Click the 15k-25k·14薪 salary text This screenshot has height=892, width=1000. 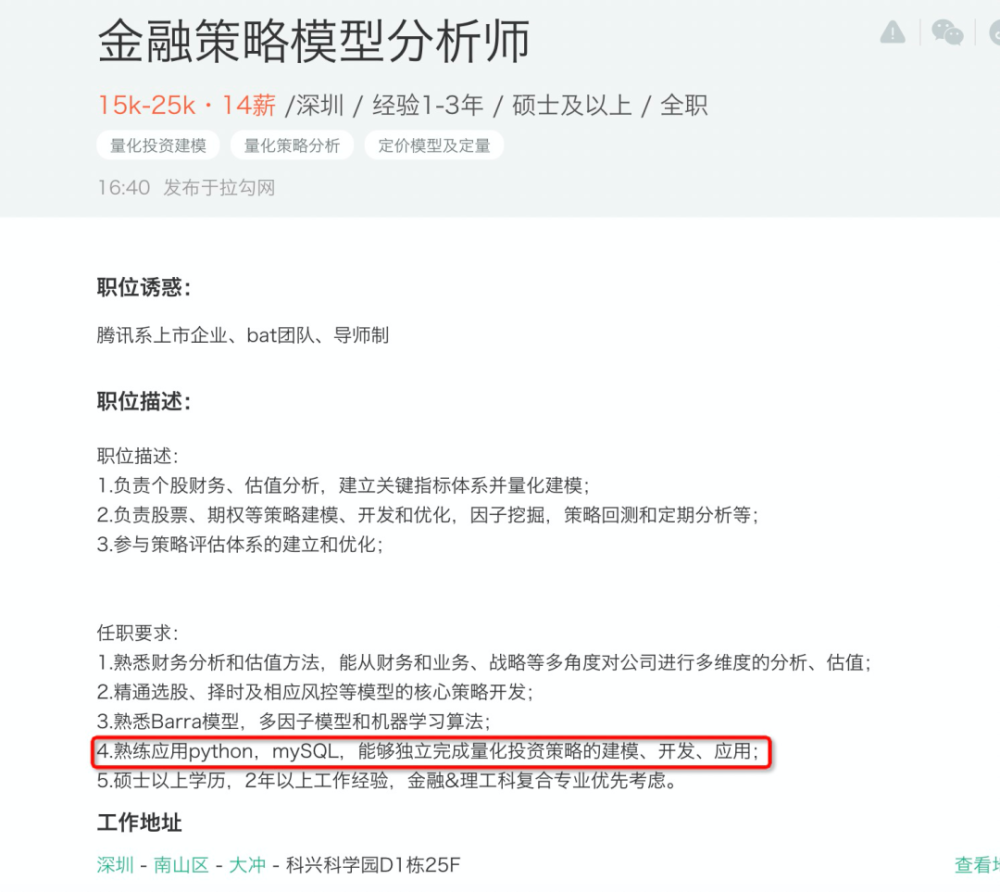(186, 105)
